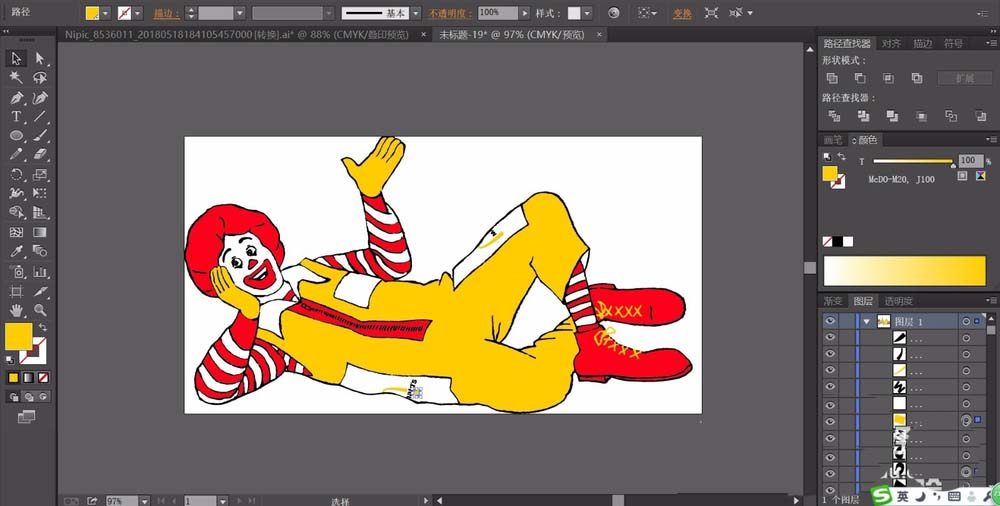Viewport: 1000px width, 506px height.
Task: Open fill color dropdown in control bar
Action: (106, 13)
